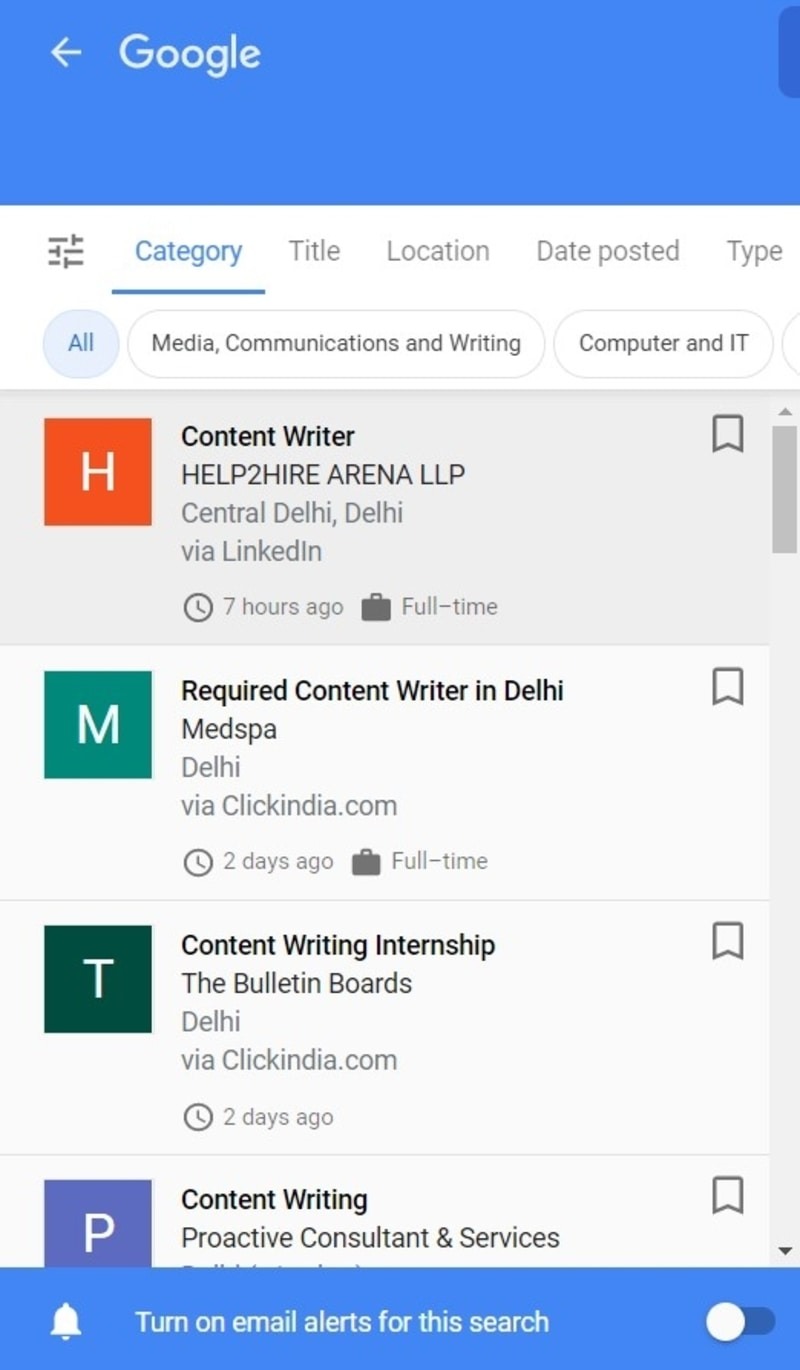
Task: Click the bell icon in the alerts bar
Action: pos(64,1321)
